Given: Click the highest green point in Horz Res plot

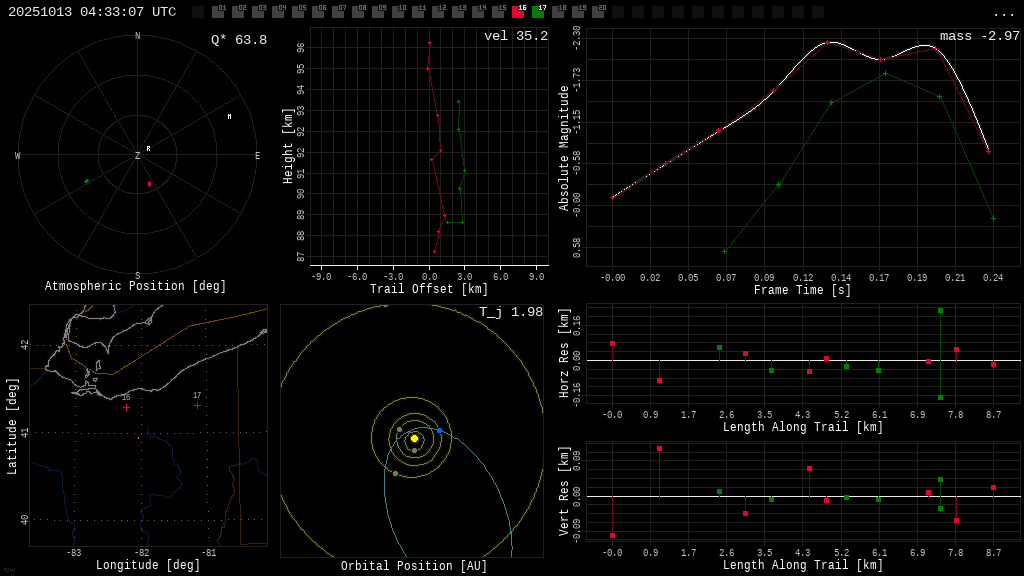Looking at the screenshot, I should click(x=940, y=311).
